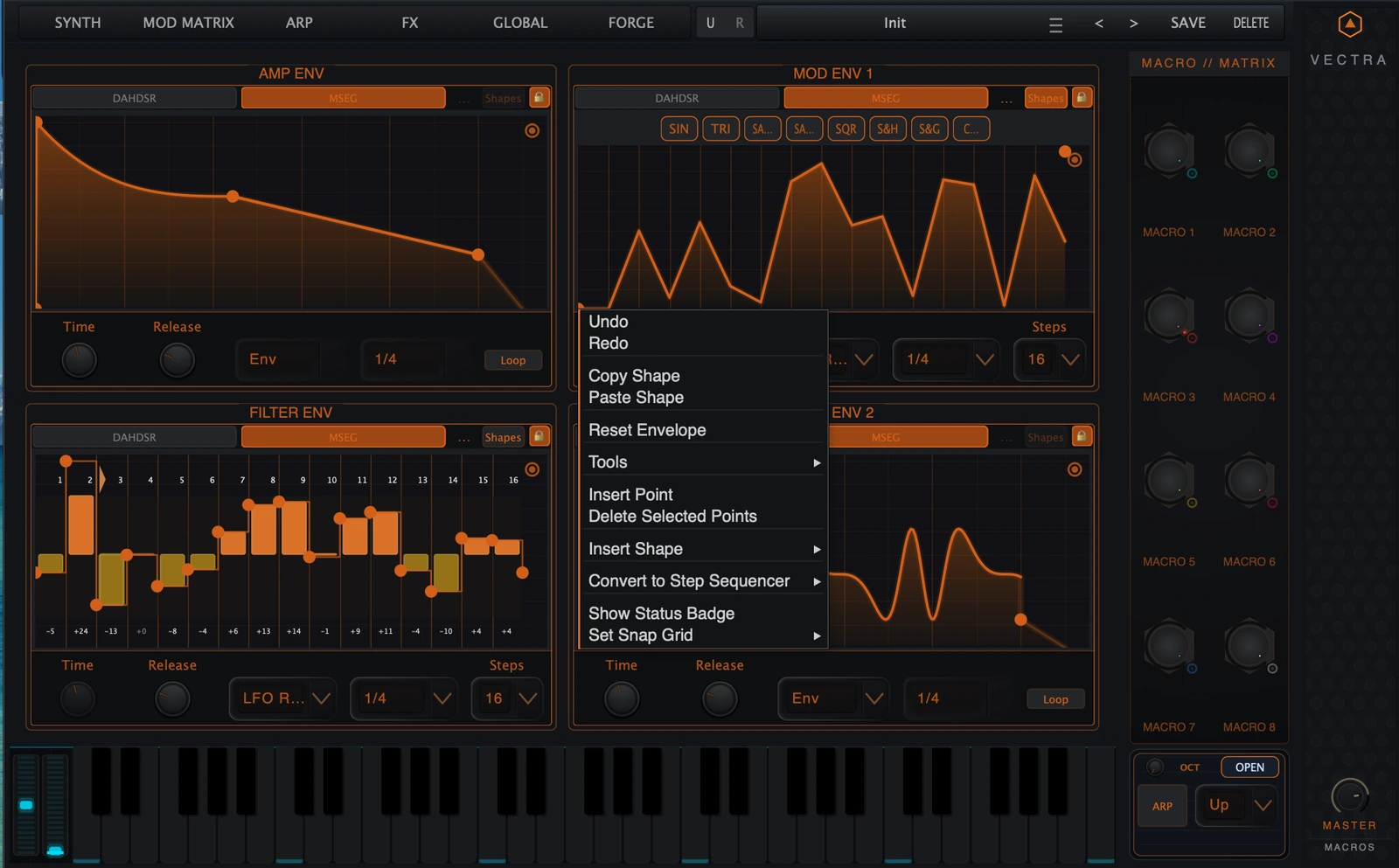Open Shapes in the FILTER ENV panel
Screen dimensions: 1399x868
[503, 437]
